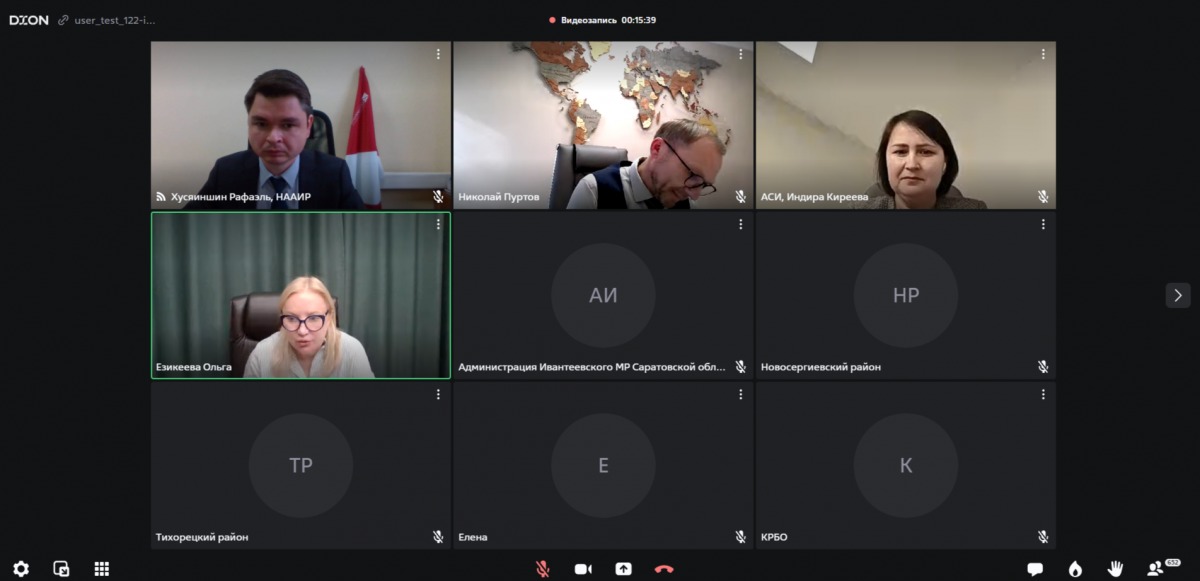Viewport: 1200px width, 581px height.
Task: Open more options on Новосергиевский район tile
Action: (x=1043, y=225)
